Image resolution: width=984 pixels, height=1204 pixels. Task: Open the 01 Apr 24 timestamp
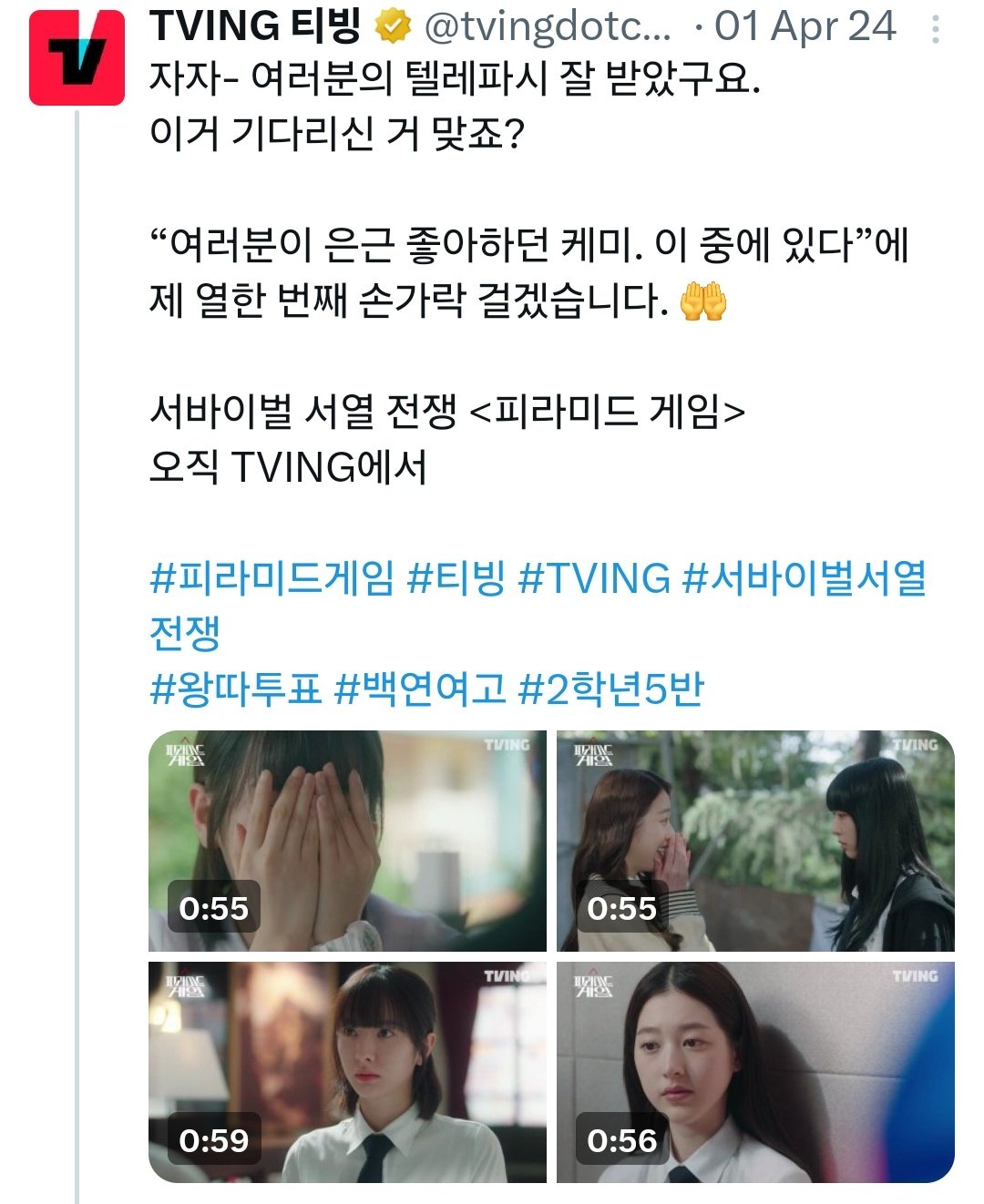(805, 26)
